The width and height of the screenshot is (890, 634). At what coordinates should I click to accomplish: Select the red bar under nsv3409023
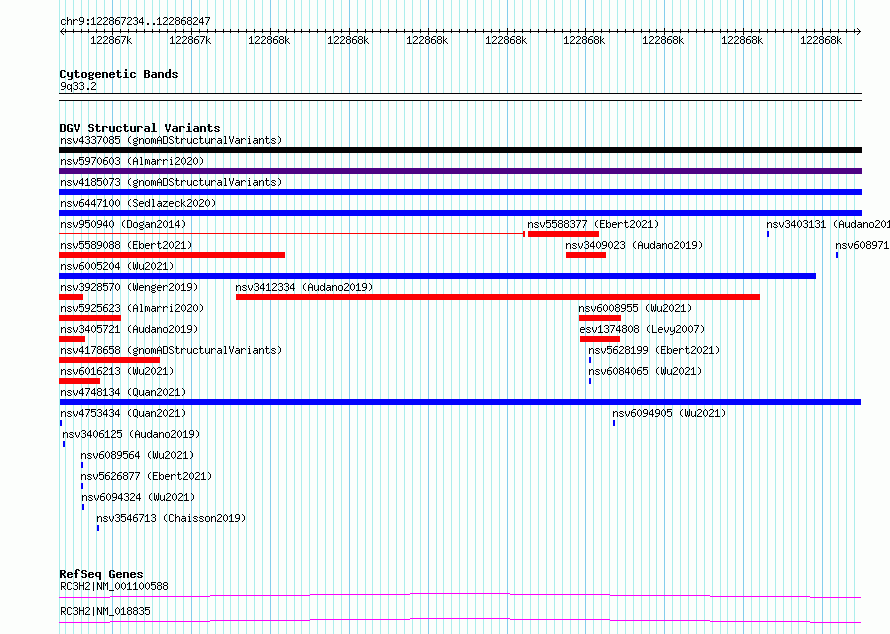[x=586, y=255]
